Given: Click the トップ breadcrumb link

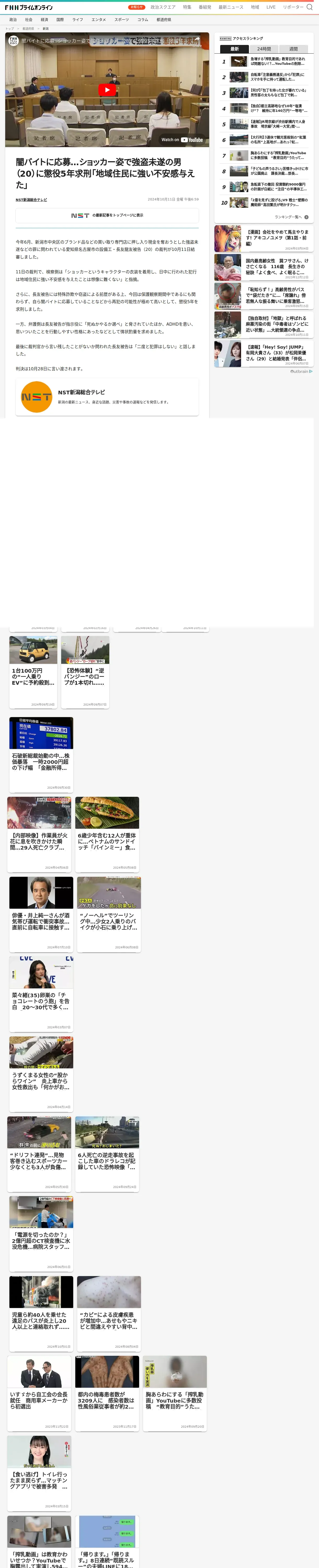Looking at the screenshot, I should point(10,28).
